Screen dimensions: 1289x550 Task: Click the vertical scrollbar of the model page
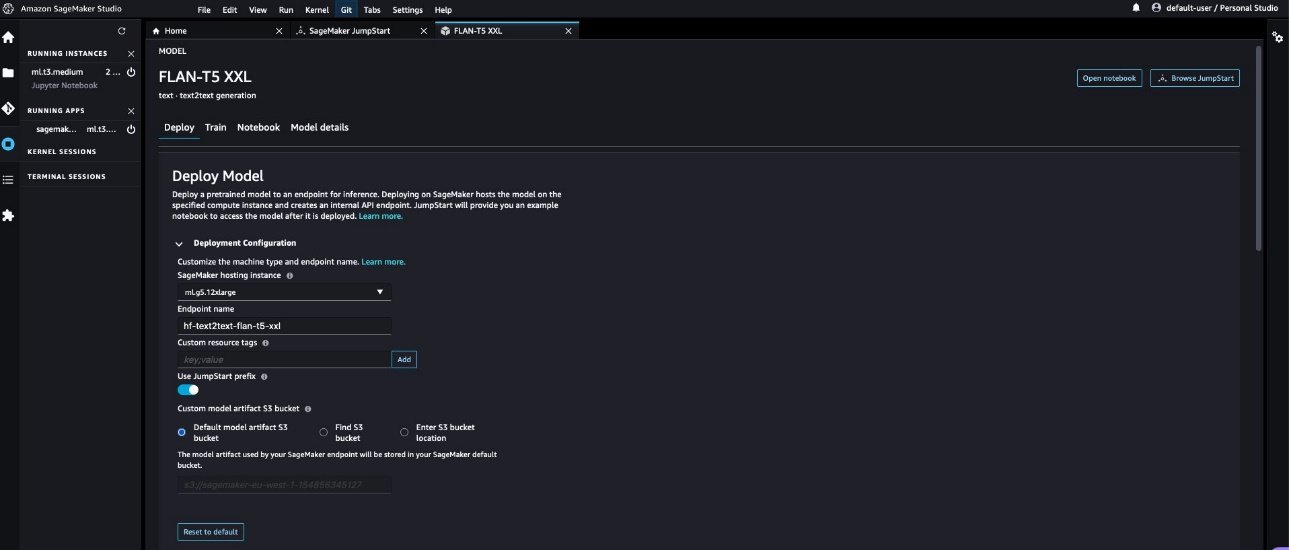point(1258,150)
